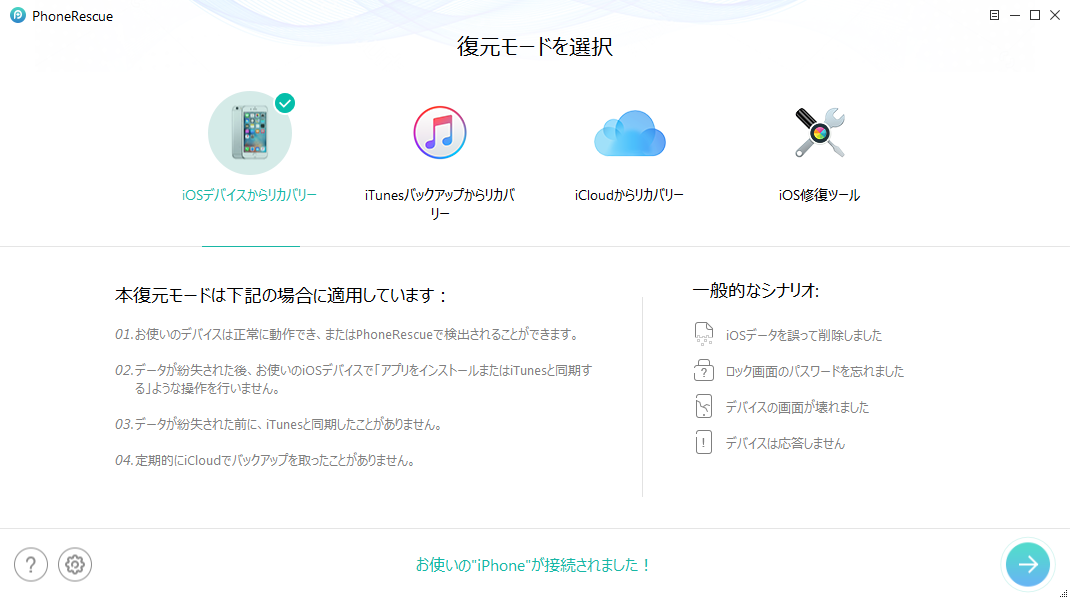
Task: Open the iOS repair tools wrench icon
Action: point(820,132)
